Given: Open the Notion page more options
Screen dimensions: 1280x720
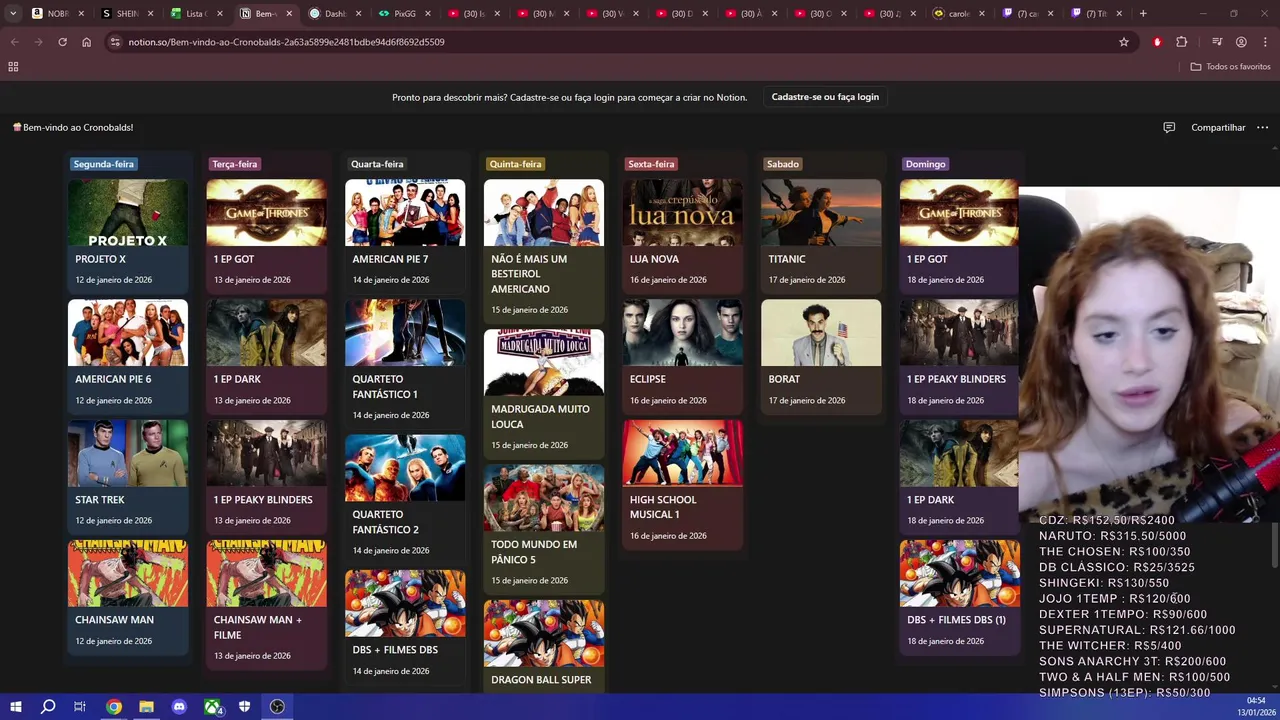Looking at the screenshot, I should [1262, 128].
